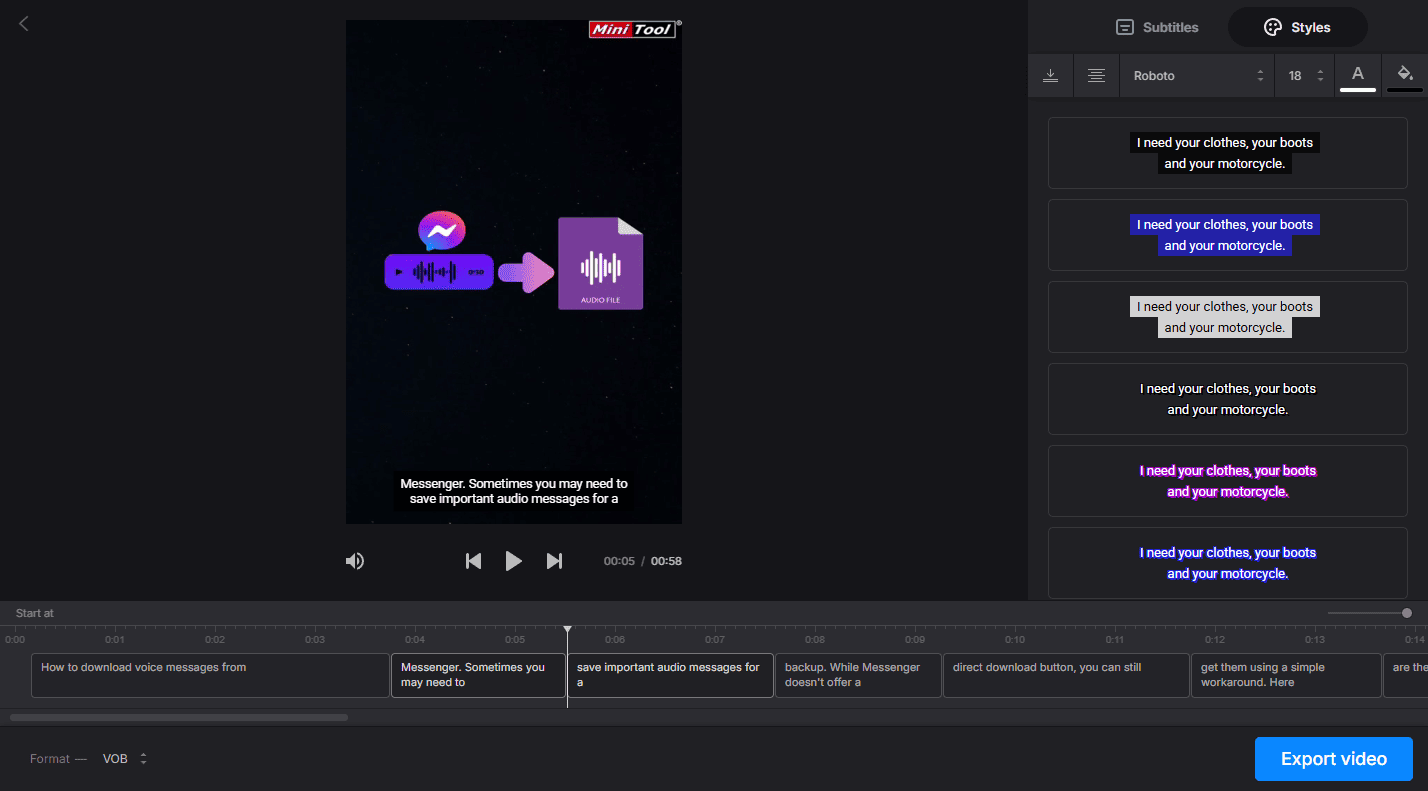Select the 'How to download voice messages from' segment
1428x791 pixels.
[210, 675]
